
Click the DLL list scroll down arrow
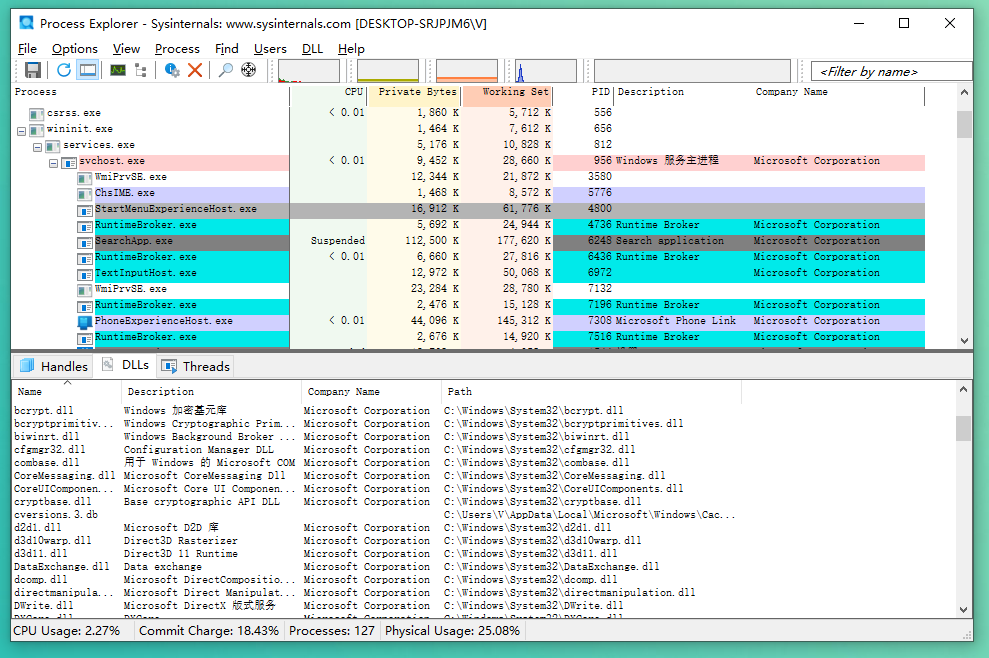click(x=963, y=610)
